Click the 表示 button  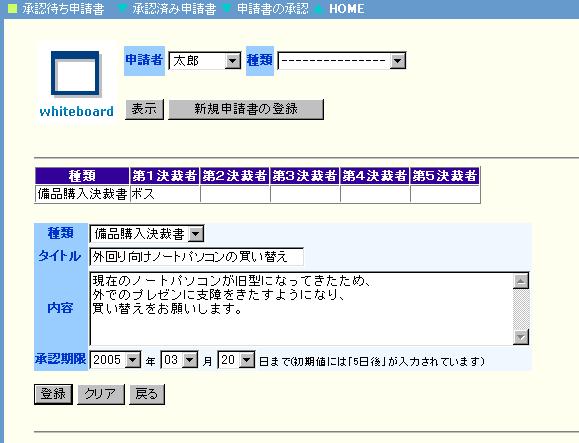click(x=144, y=109)
